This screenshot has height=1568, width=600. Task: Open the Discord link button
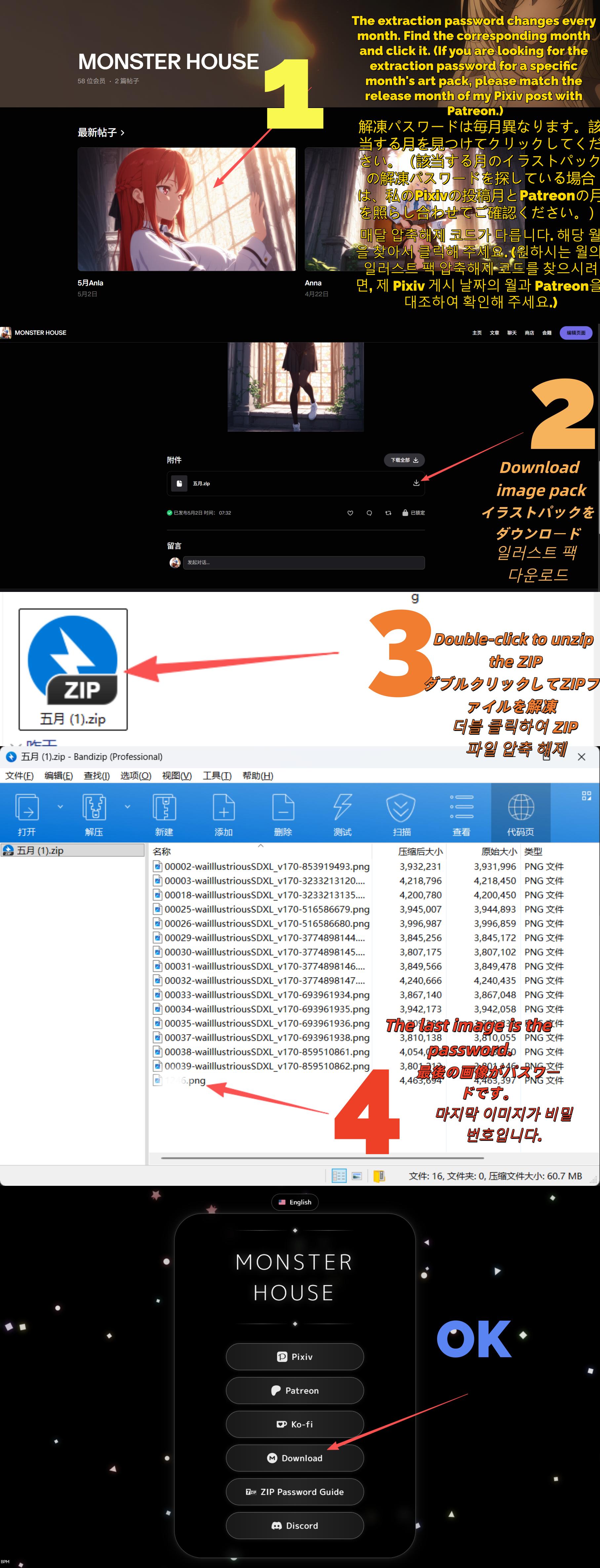tap(295, 1525)
